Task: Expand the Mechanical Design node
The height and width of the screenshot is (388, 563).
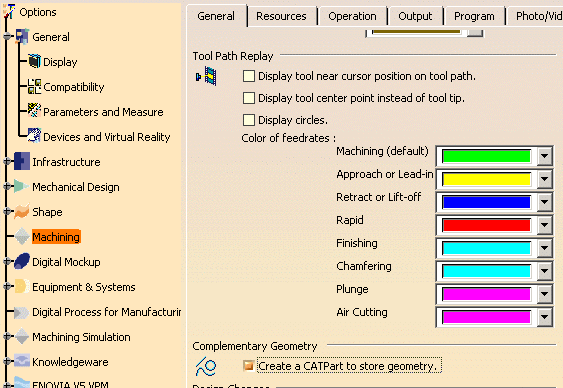Action: pos(7,186)
